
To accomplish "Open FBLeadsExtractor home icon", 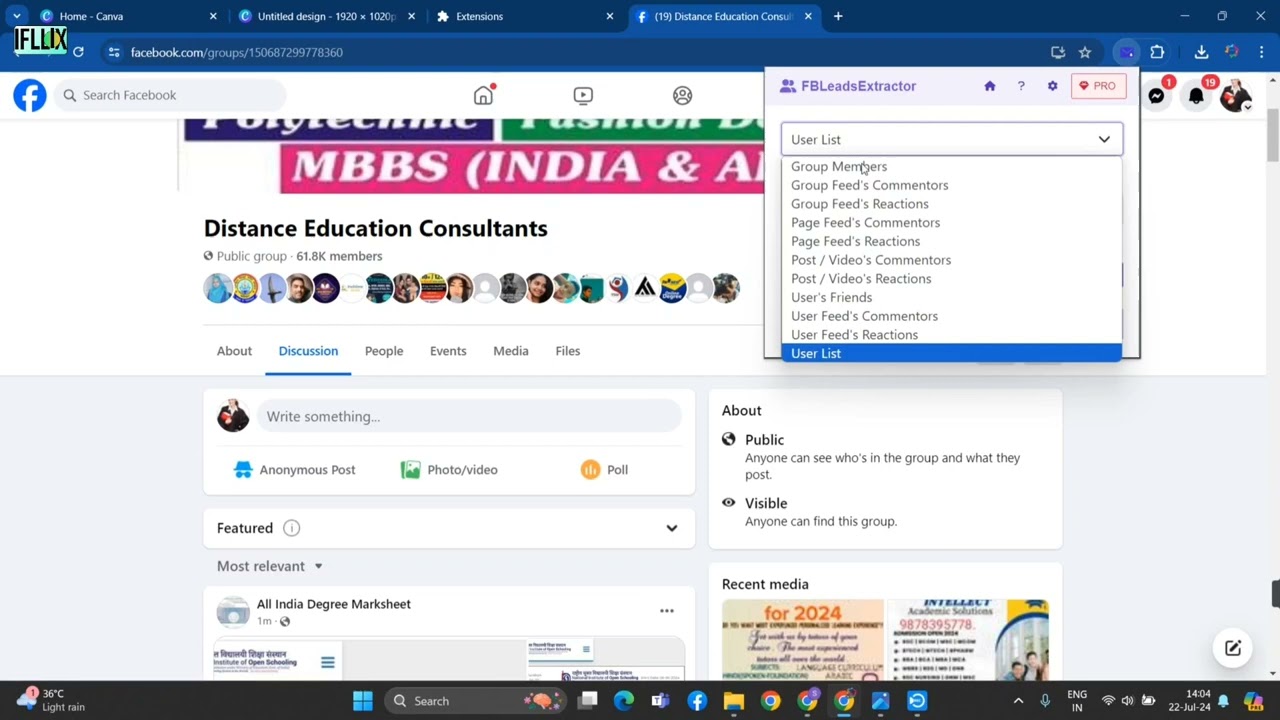I will (990, 86).
